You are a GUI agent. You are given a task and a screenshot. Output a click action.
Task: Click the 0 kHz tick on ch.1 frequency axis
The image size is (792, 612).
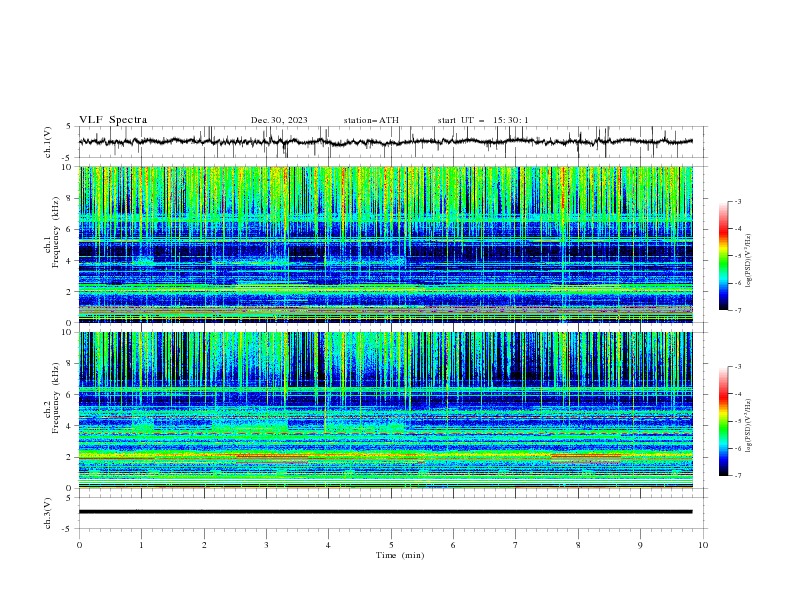pos(71,323)
